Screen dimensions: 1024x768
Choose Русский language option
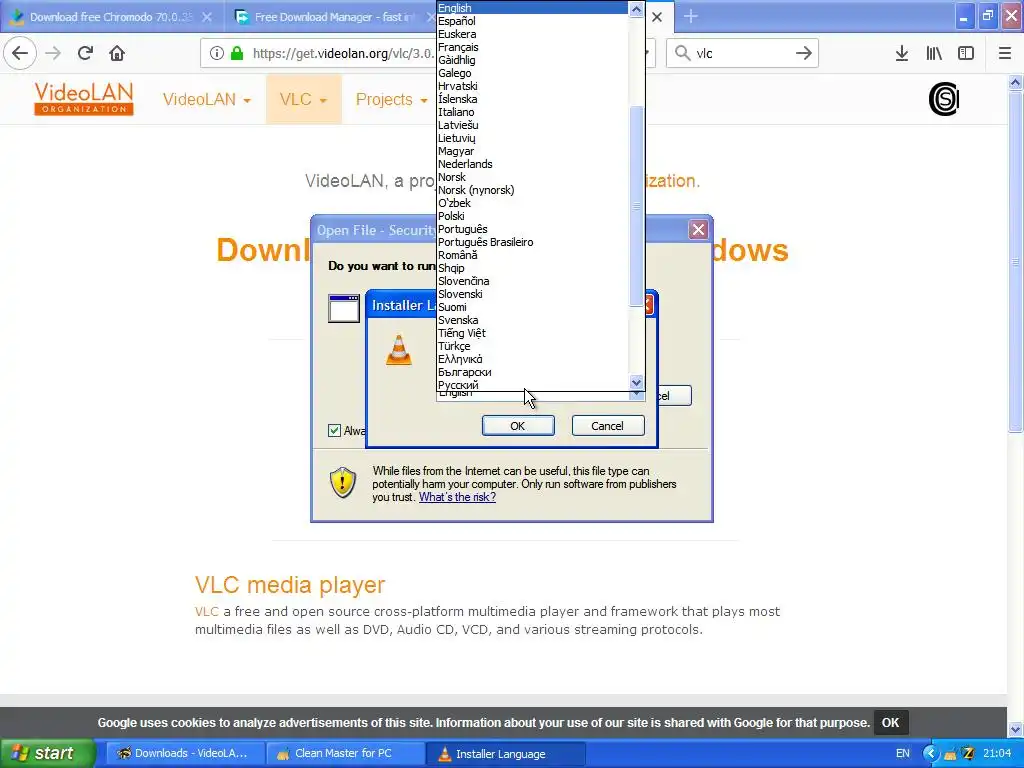[532, 385]
